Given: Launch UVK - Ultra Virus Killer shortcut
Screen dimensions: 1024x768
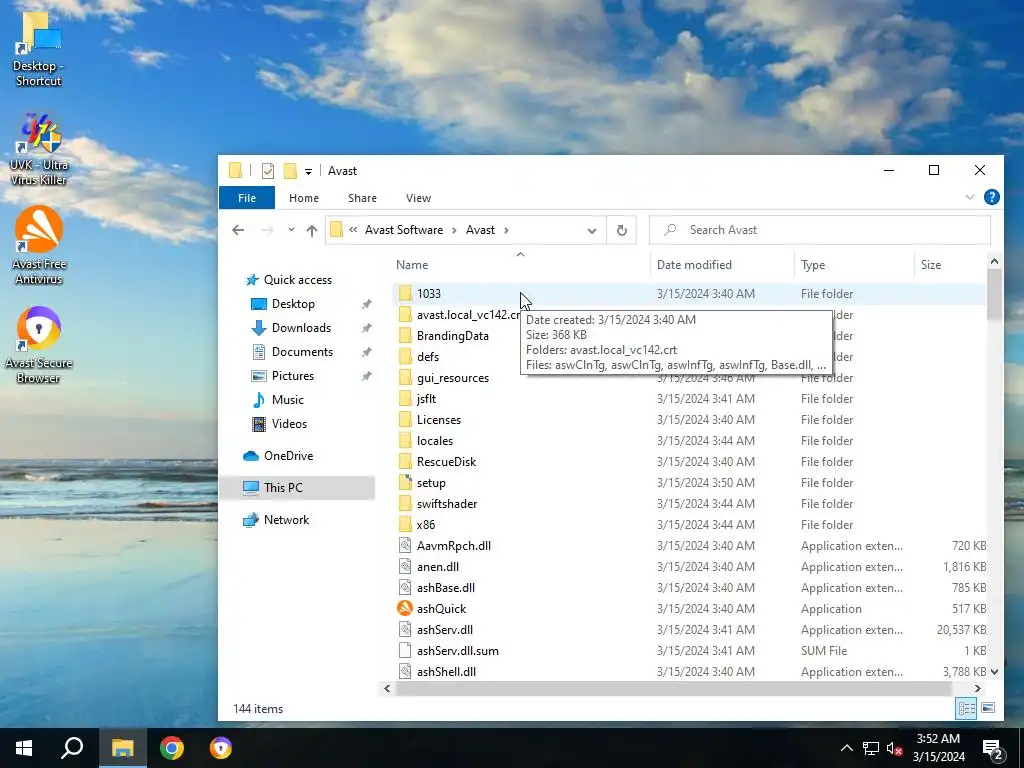Looking at the screenshot, I should (39, 150).
